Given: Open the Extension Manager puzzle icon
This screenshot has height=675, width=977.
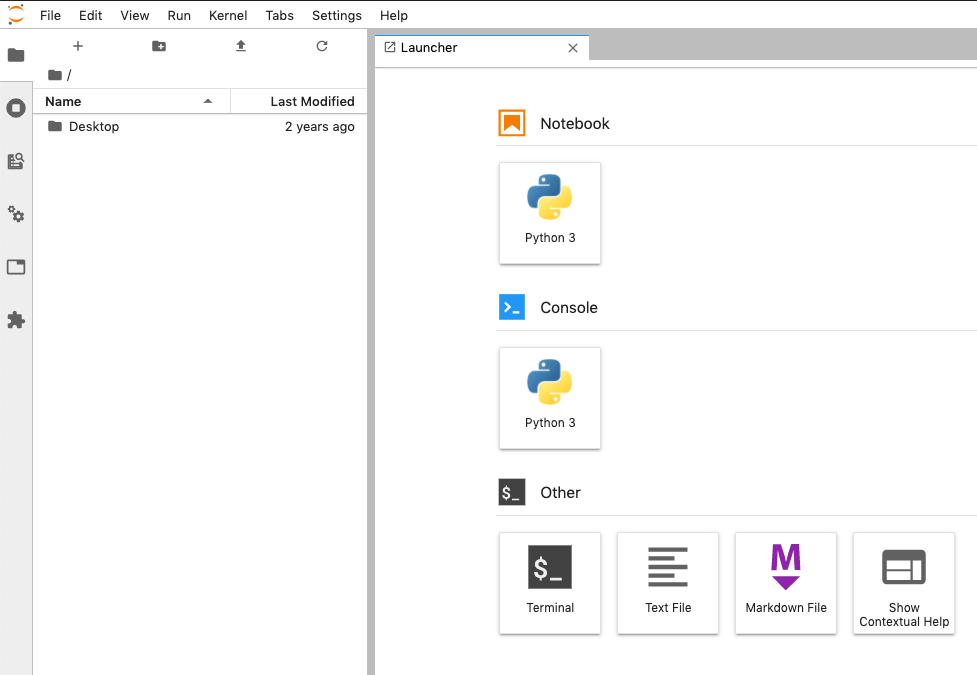Looking at the screenshot, I should click(16, 320).
